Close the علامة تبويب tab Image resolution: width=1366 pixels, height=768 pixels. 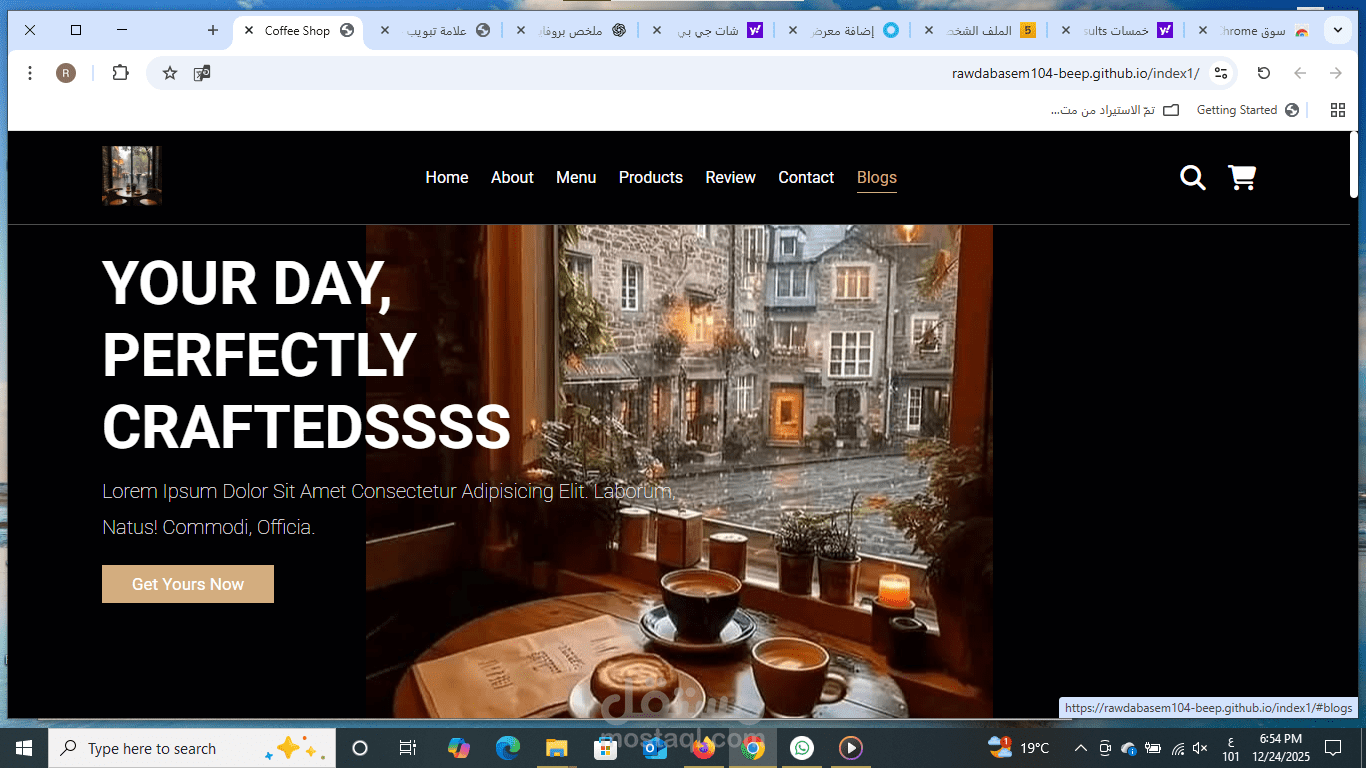click(x=385, y=31)
